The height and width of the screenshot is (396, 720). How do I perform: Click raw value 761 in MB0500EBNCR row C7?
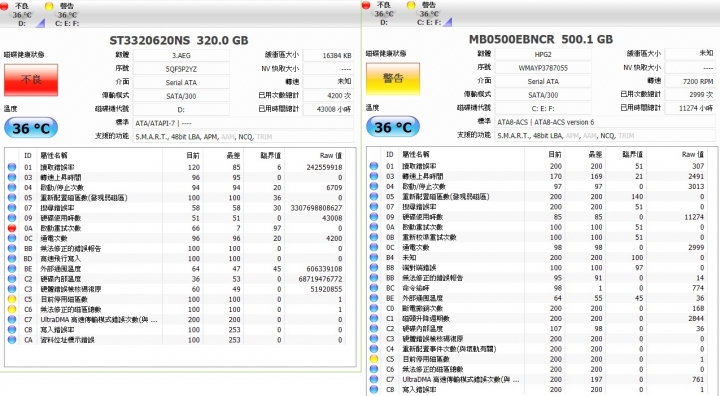[698, 379]
